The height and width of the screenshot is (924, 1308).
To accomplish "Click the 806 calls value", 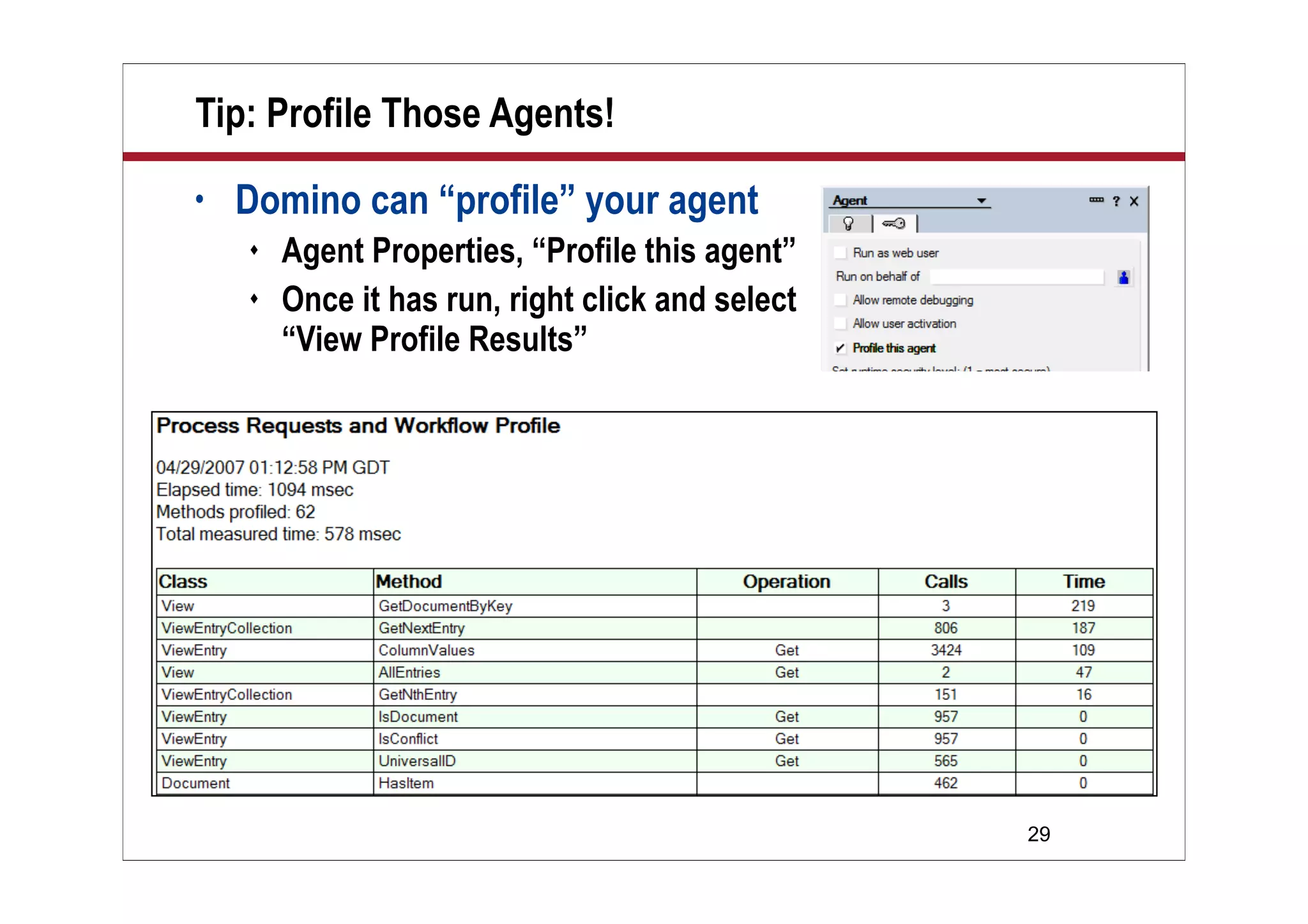I will coord(946,628).
